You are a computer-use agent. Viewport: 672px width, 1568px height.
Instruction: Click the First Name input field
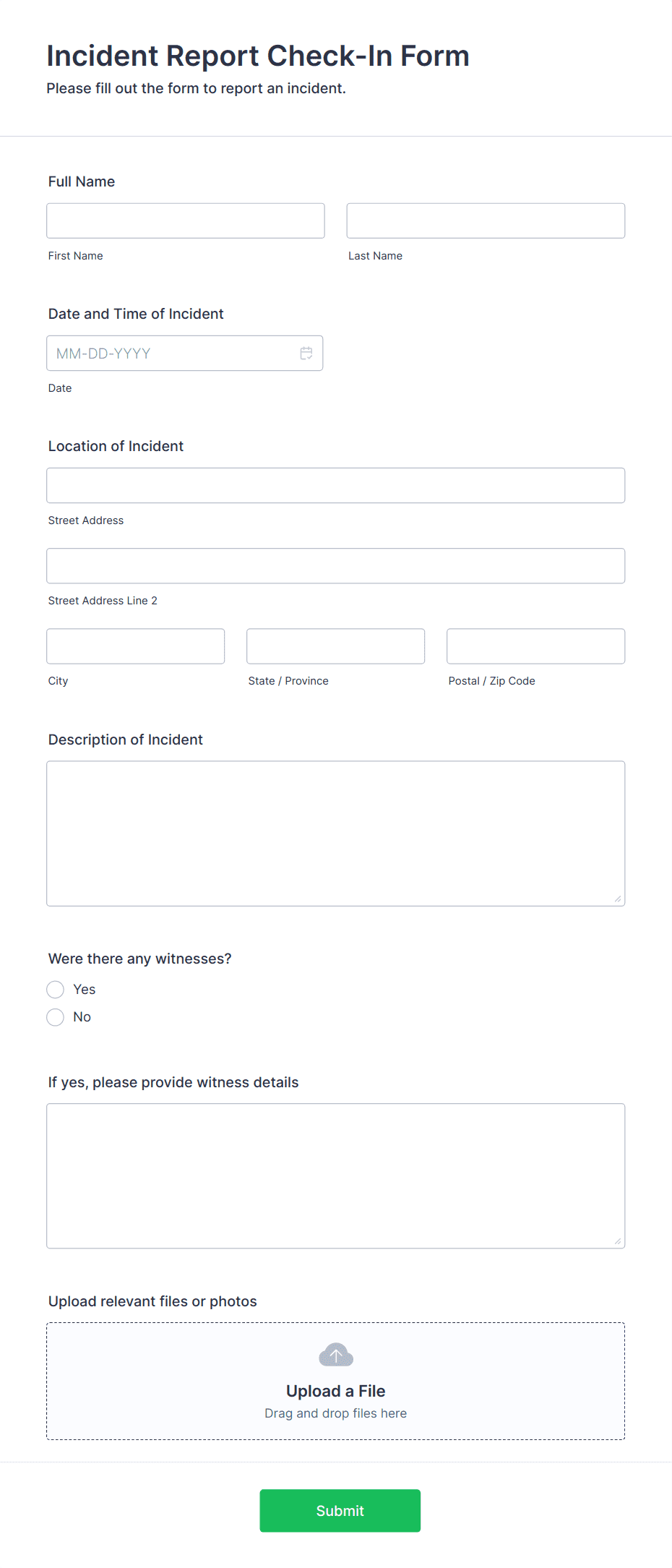pyautogui.click(x=185, y=220)
